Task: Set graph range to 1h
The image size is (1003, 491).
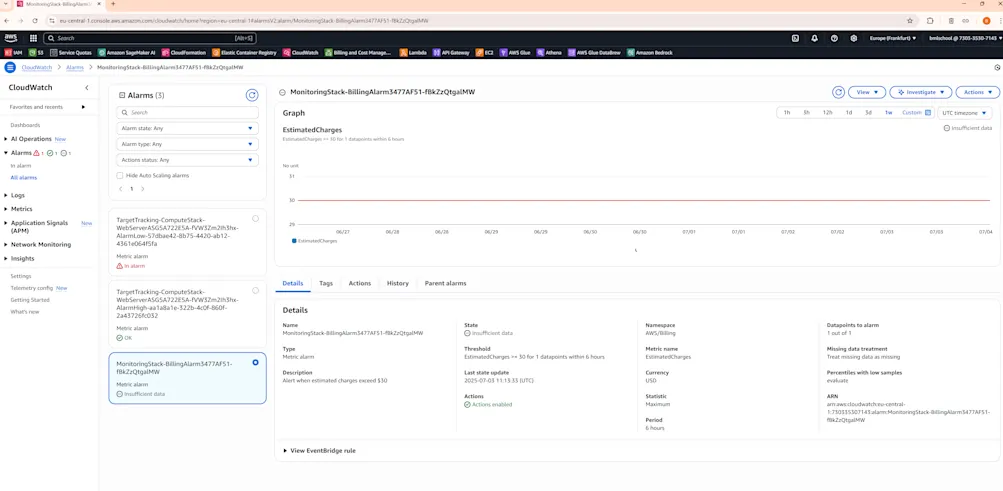Action: pos(787,113)
